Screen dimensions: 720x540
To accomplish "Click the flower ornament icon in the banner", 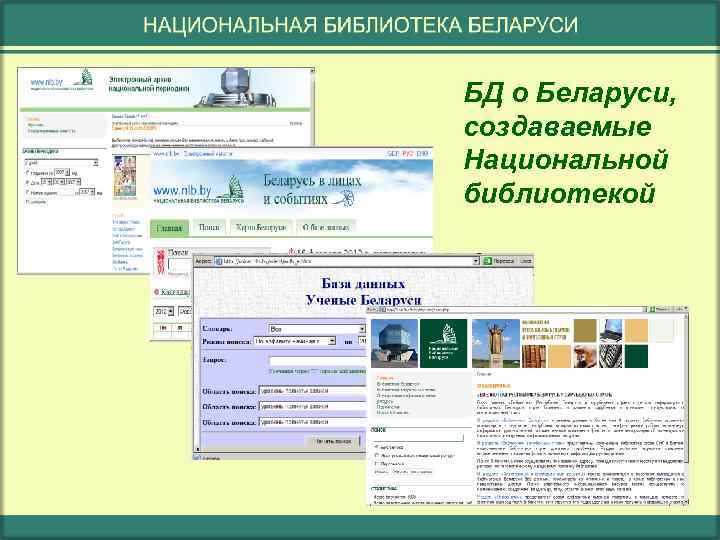I will coord(344,198).
